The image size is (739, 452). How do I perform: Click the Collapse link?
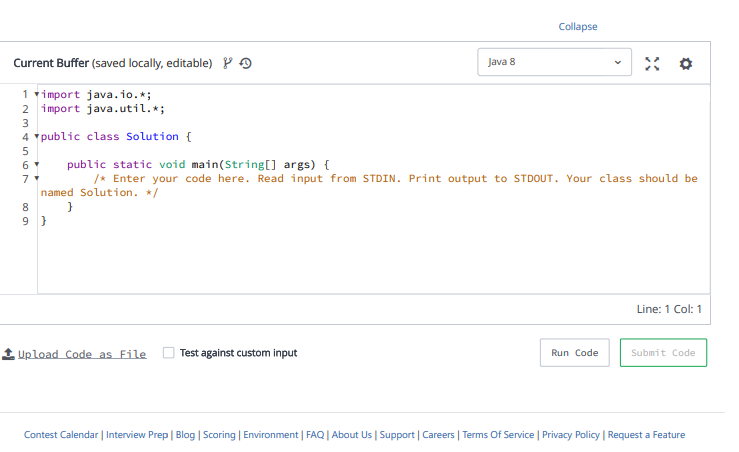[578, 27]
